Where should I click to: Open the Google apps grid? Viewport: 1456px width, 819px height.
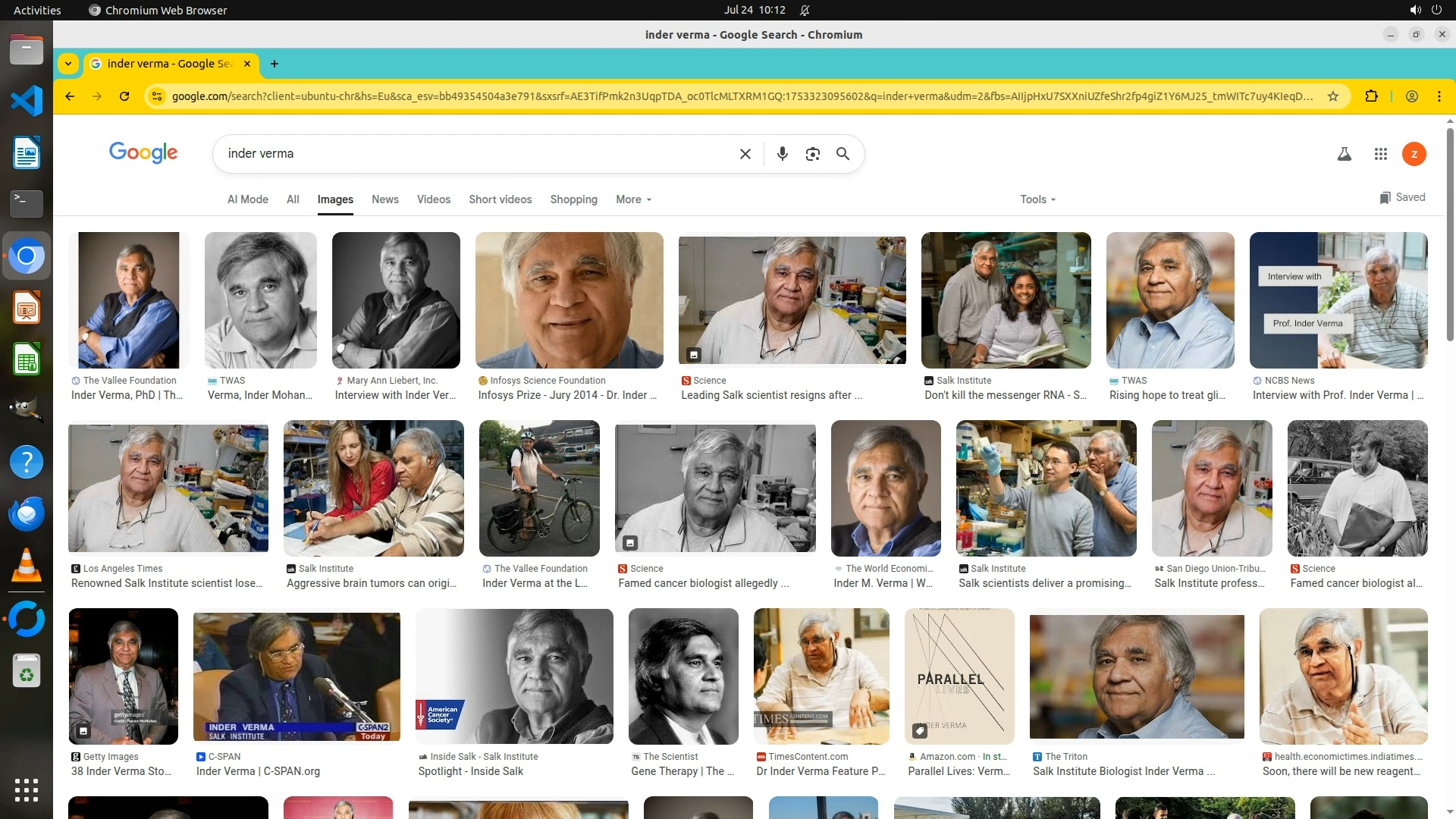(x=1381, y=154)
